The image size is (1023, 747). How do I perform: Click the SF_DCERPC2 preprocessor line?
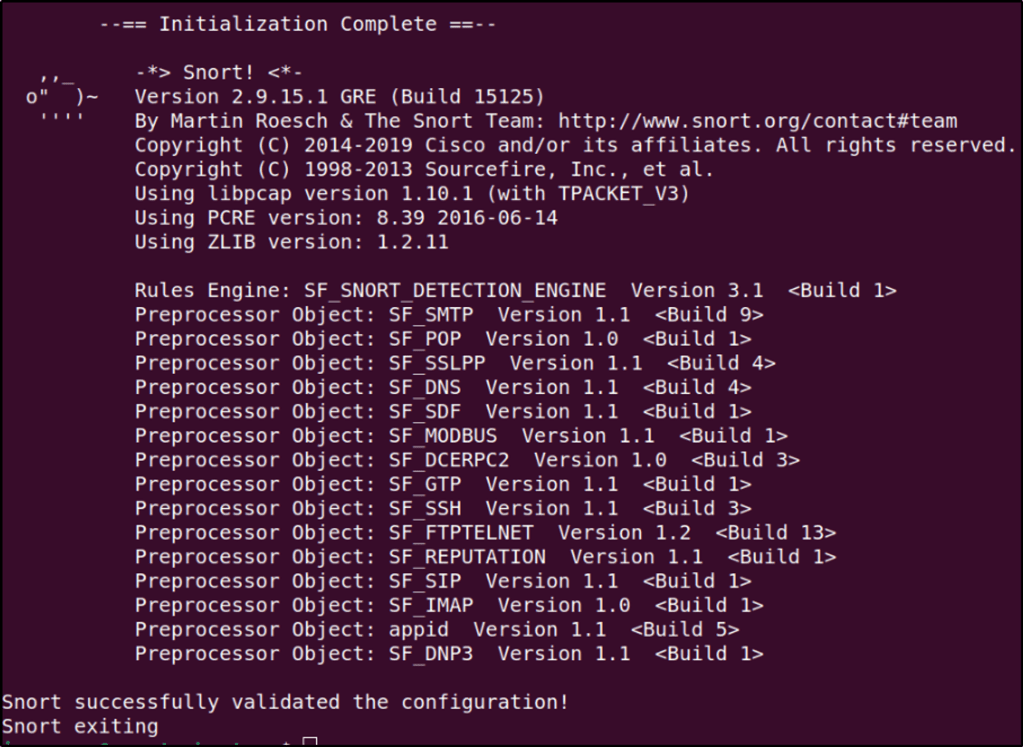[x=467, y=460]
